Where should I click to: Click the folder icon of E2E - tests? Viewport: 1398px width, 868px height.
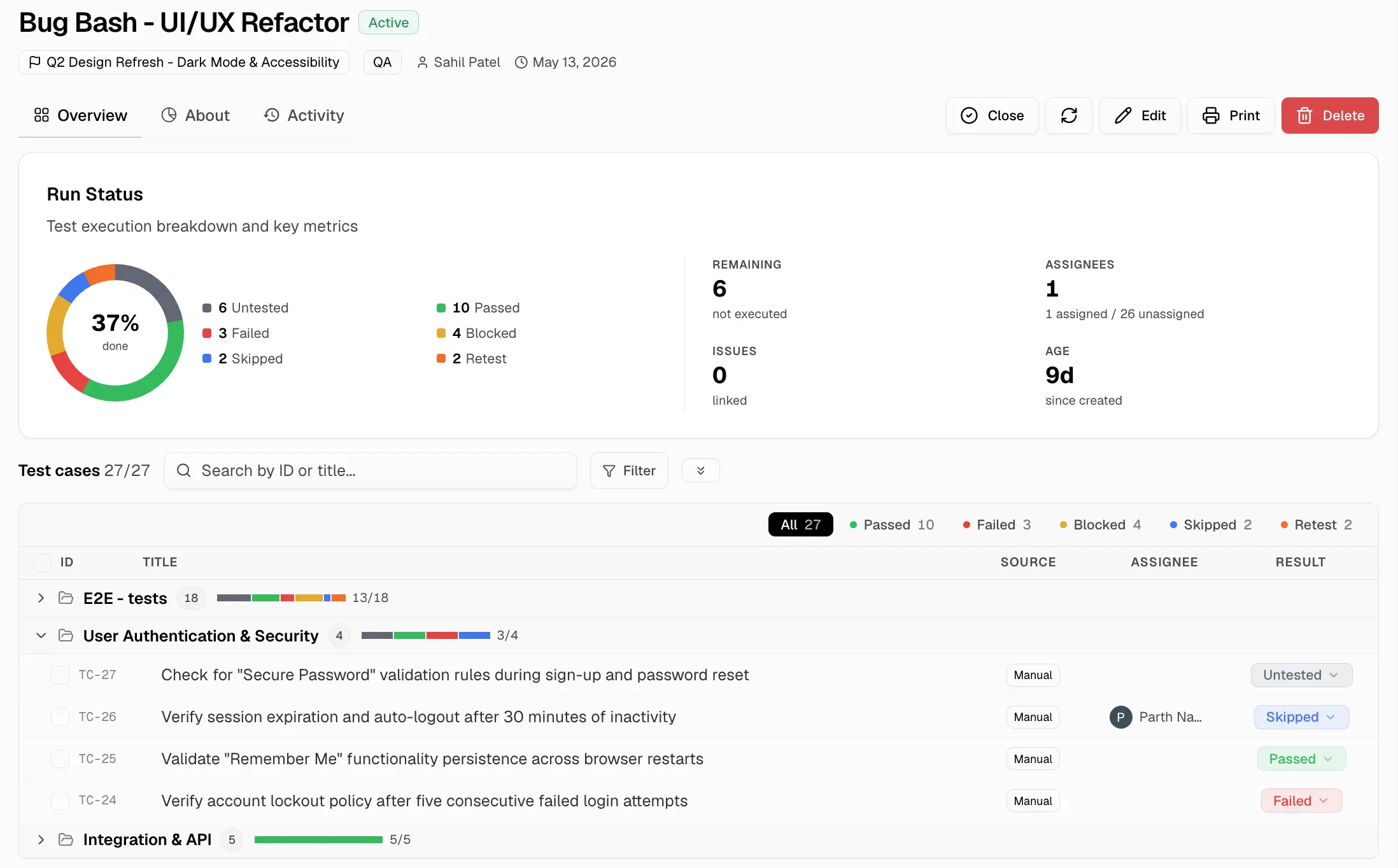[x=66, y=598]
